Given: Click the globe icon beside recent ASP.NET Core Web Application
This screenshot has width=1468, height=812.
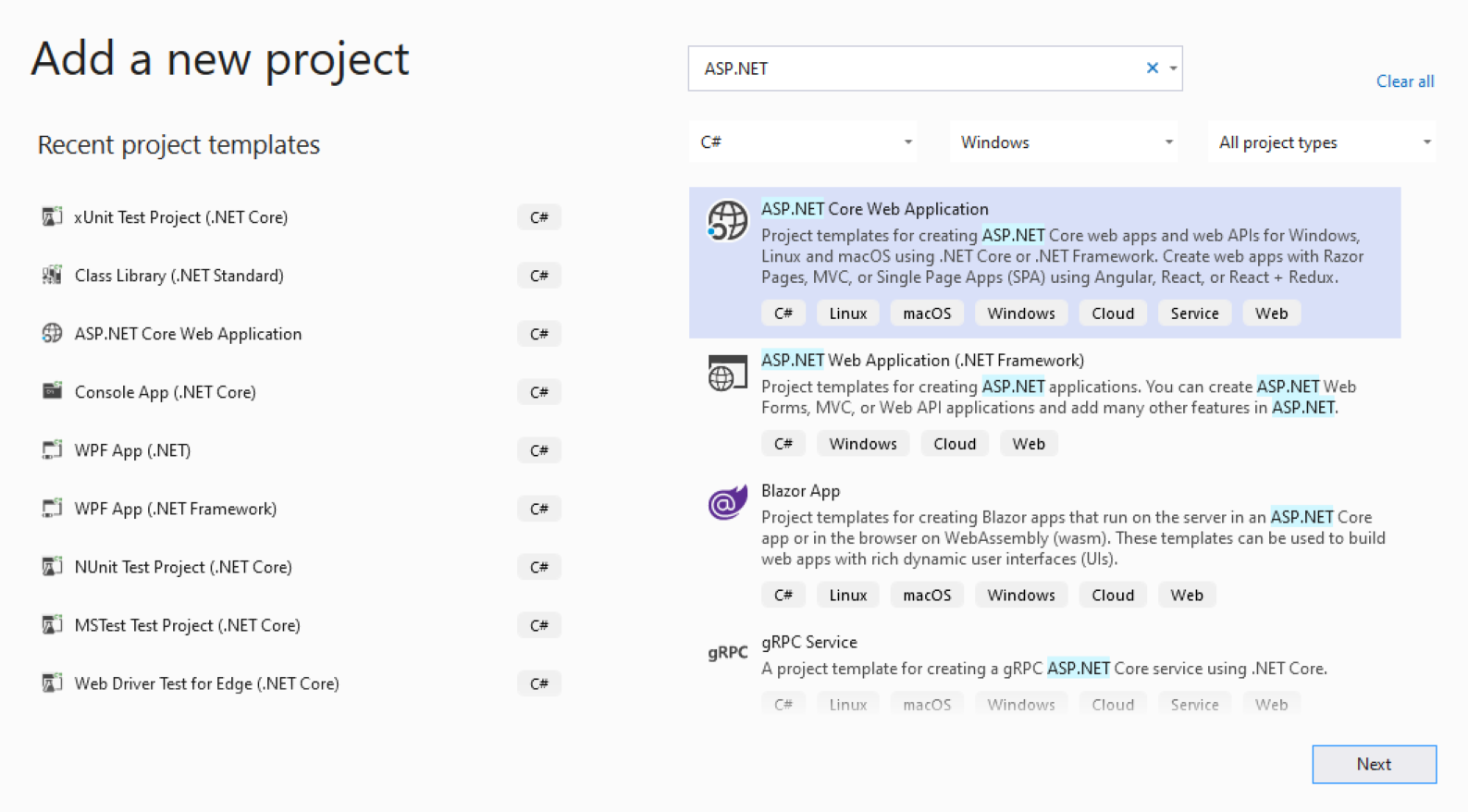Looking at the screenshot, I should point(52,333).
